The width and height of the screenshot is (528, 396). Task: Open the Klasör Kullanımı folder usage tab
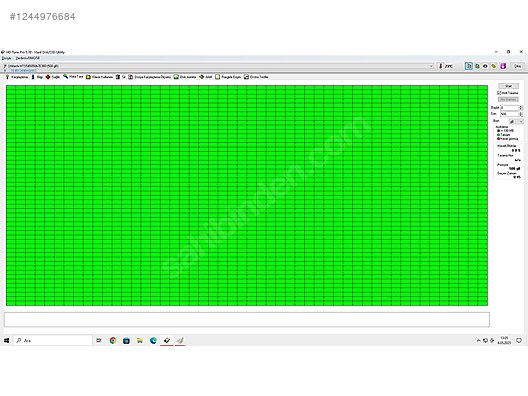click(x=100, y=77)
